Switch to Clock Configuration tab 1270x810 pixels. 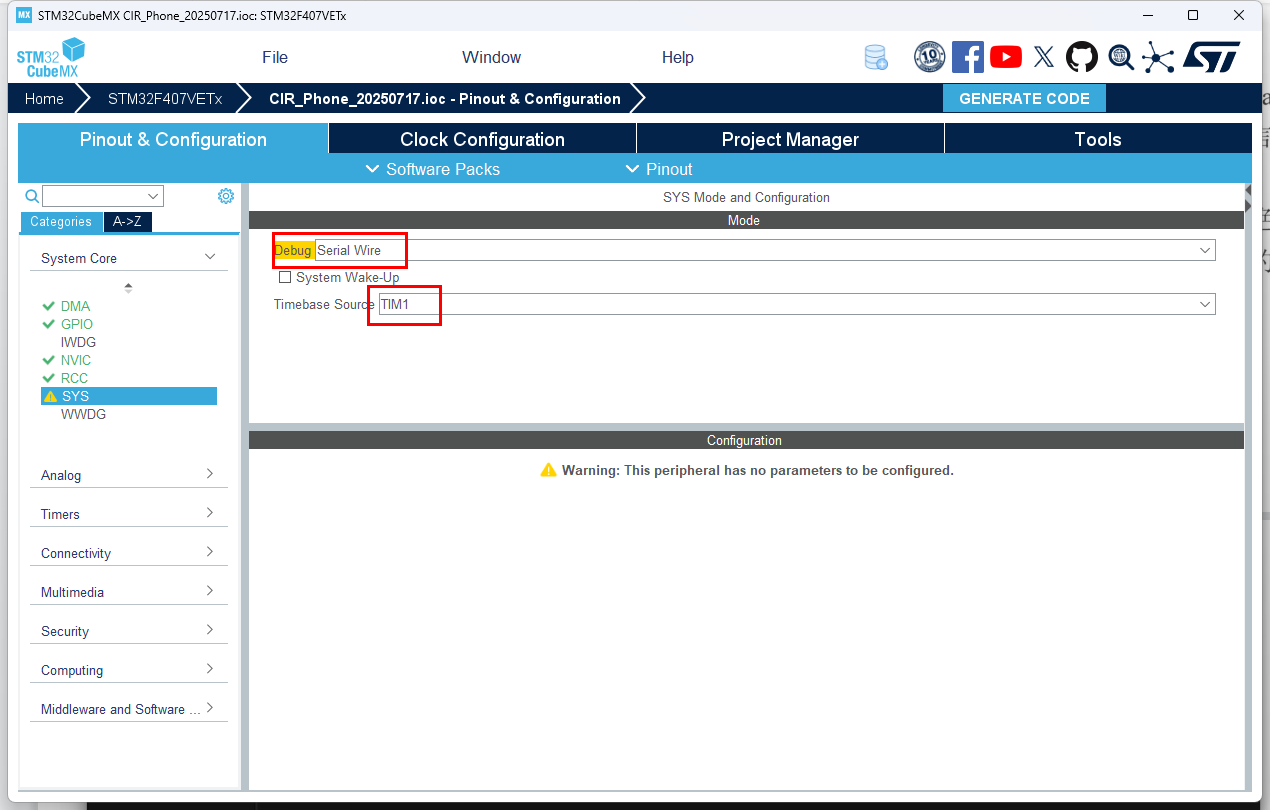point(482,139)
